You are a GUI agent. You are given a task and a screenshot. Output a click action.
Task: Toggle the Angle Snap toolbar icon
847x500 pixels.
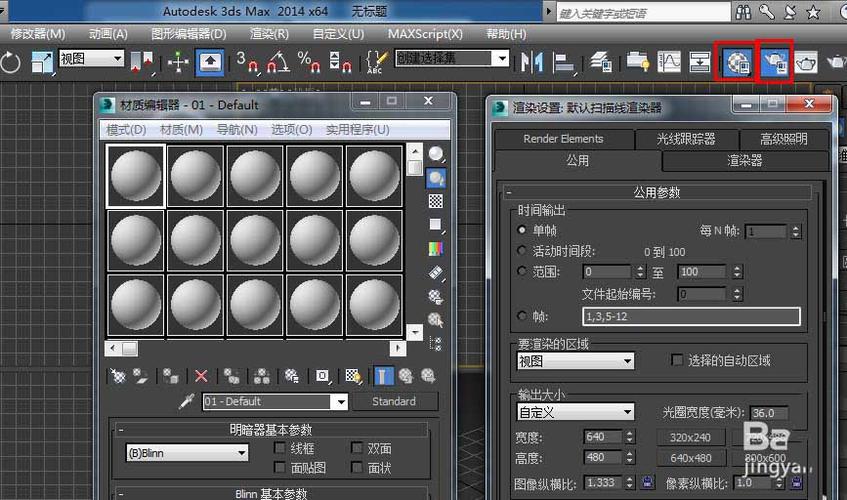point(279,63)
